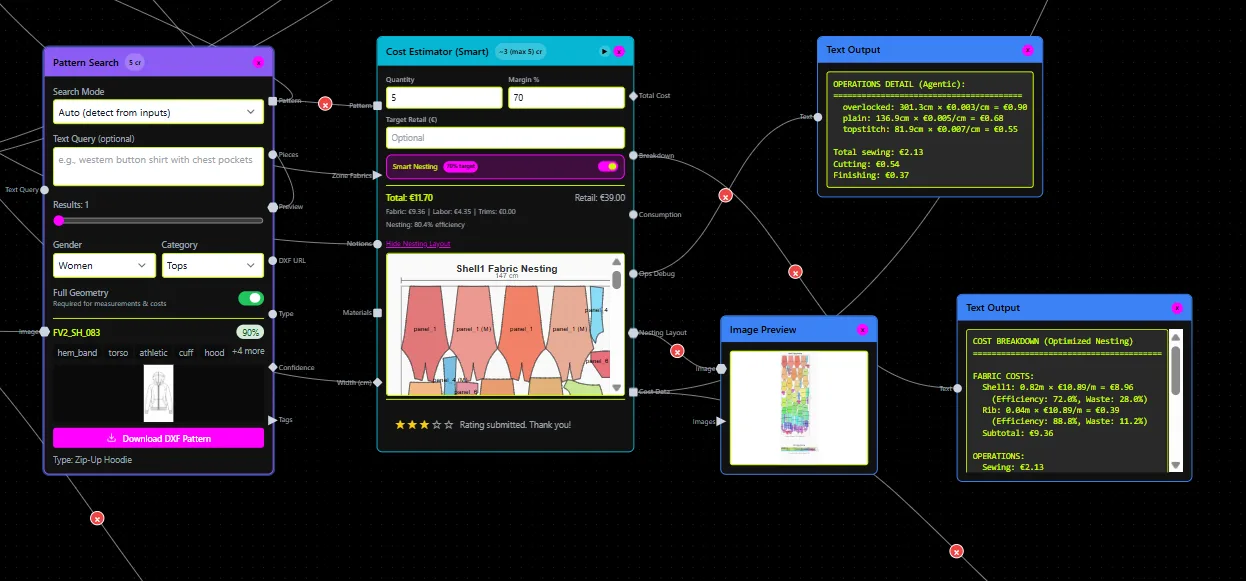Expand the +4 more tags

[248, 352]
